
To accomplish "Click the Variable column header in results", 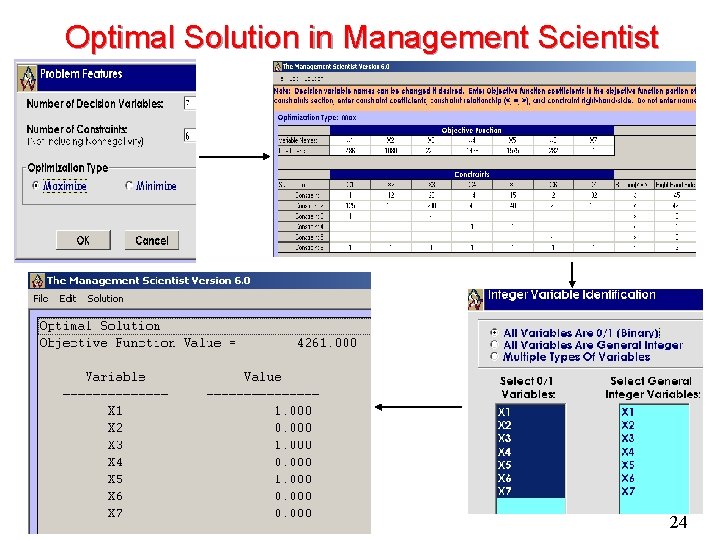I will 115,377.
